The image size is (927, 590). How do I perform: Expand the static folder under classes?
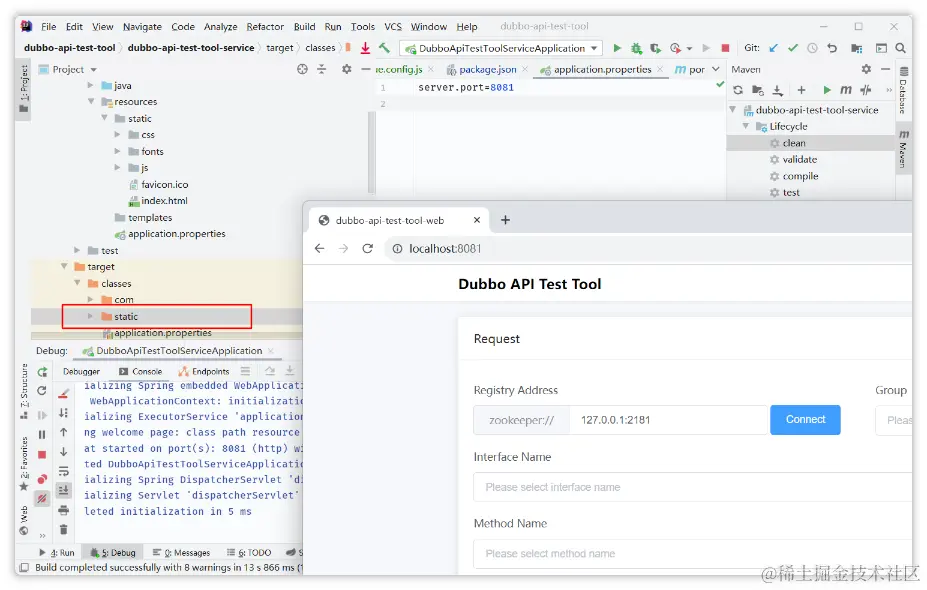click(90, 316)
